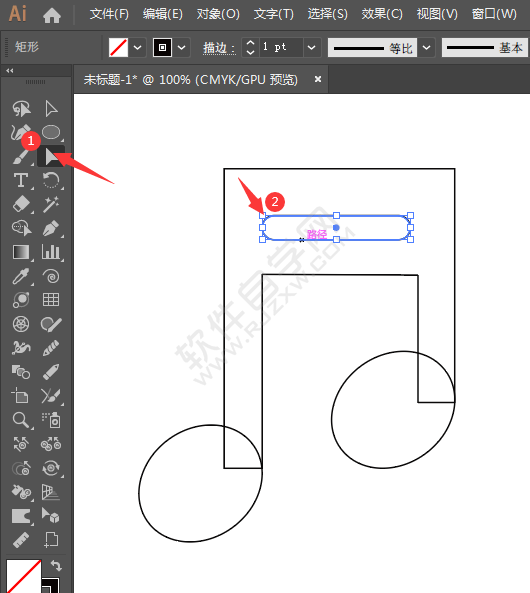Open the fill color dropdown
This screenshot has width=530, height=593.
point(137,48)
